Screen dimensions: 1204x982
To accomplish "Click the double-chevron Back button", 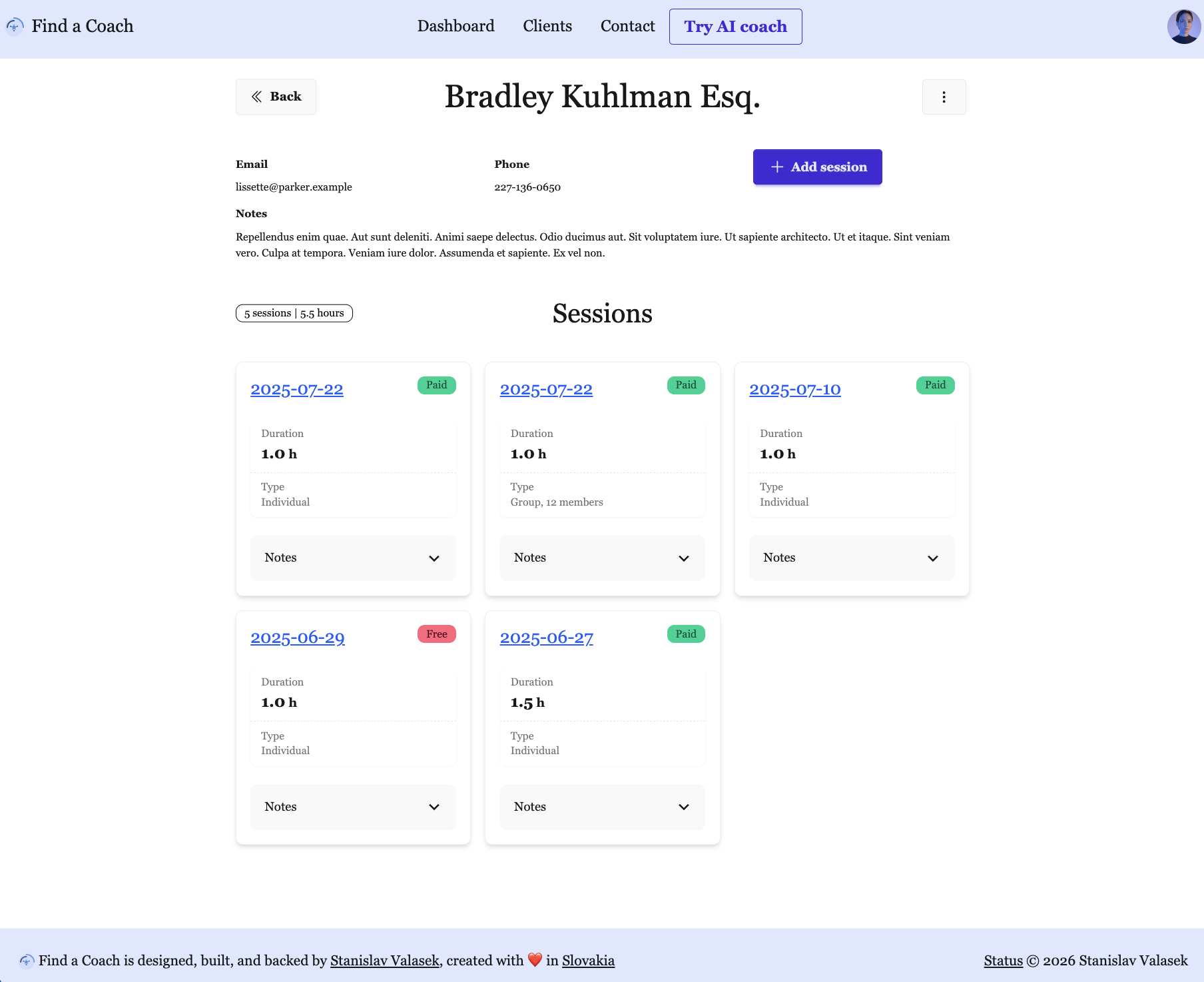I will 276,97.
